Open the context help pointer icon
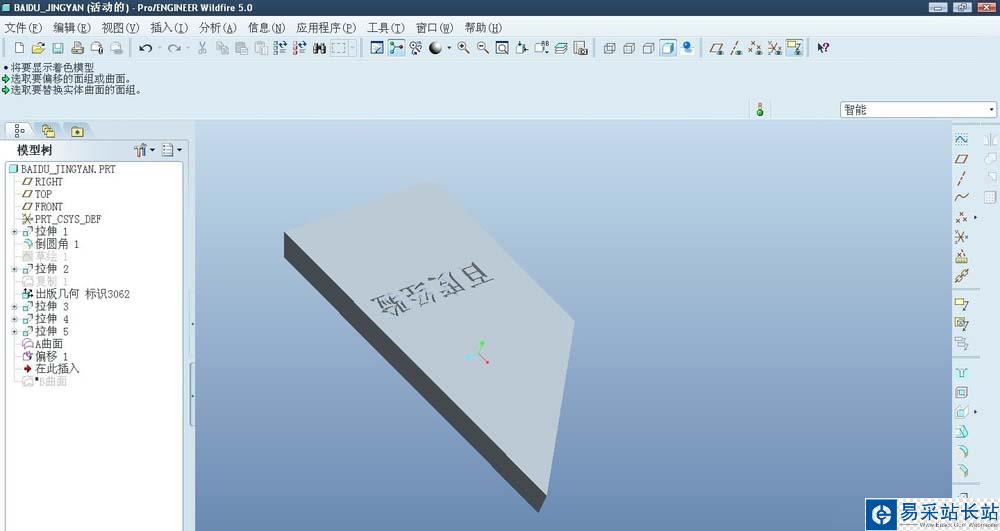Viewport: 1000px width, 531px height. pyautogui.click(x=823, y=48)
